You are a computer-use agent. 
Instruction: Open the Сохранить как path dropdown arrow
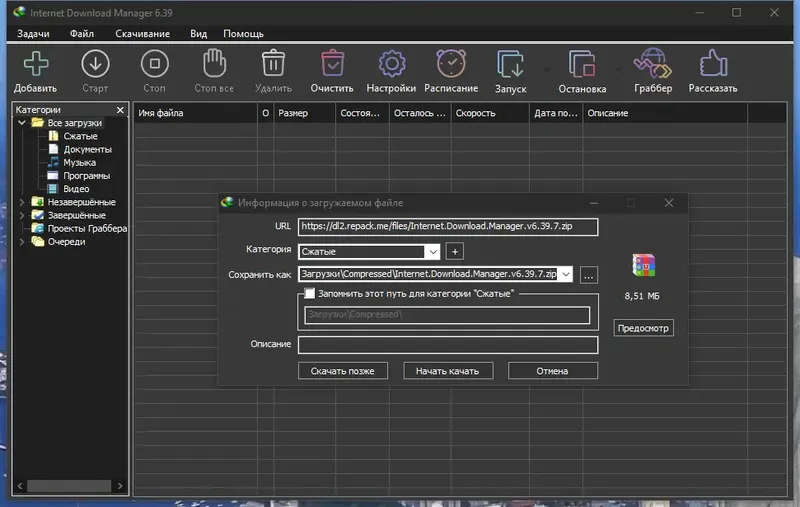[x=566, y=274]
